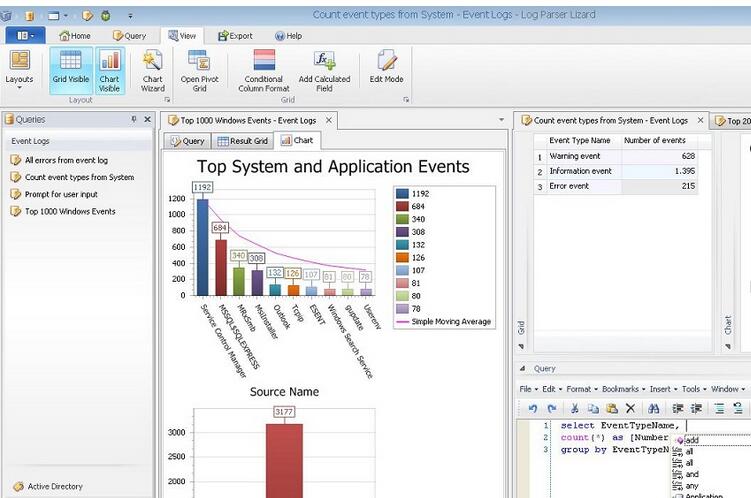Open the Export ribbon tab

tap(235, 36)
